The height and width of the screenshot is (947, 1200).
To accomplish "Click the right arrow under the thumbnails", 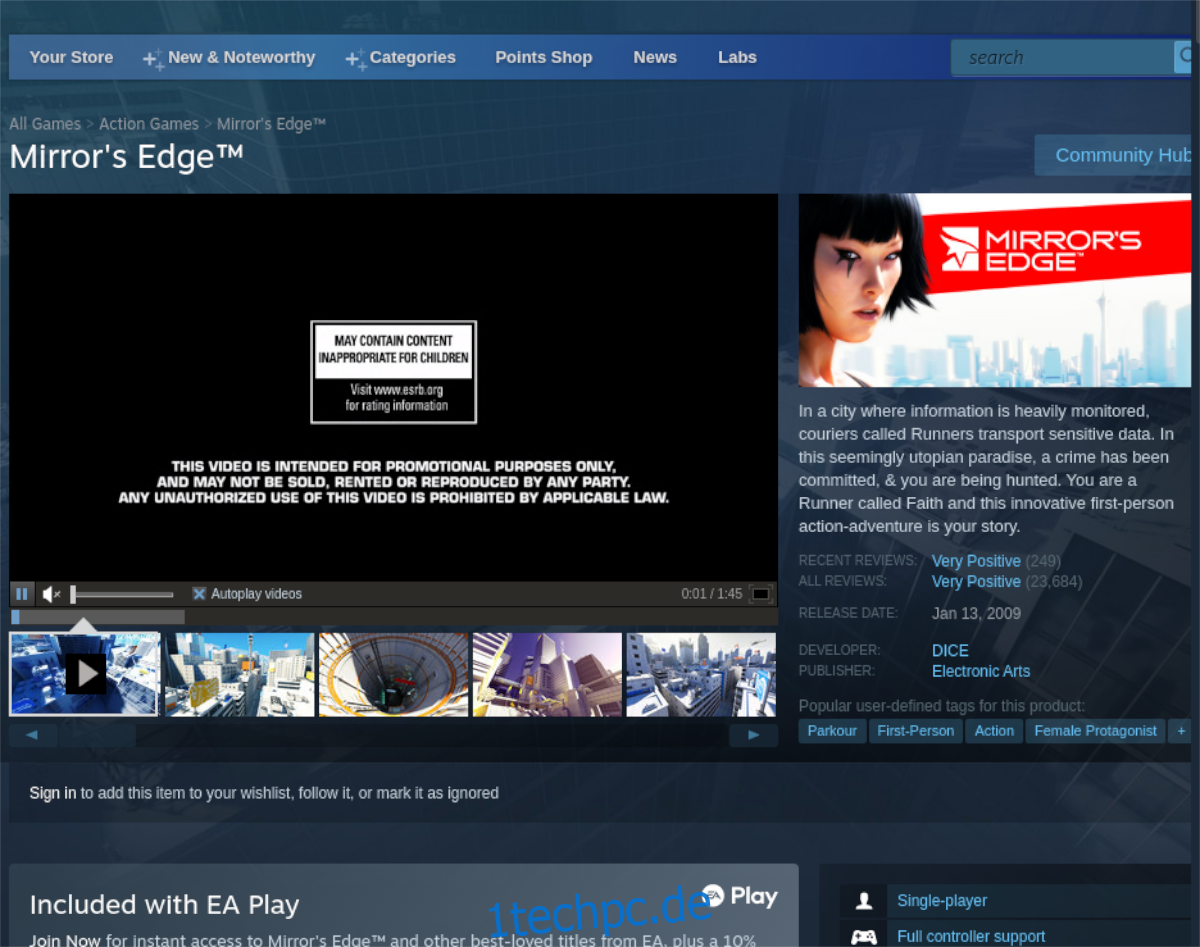I will pos(753,735).
